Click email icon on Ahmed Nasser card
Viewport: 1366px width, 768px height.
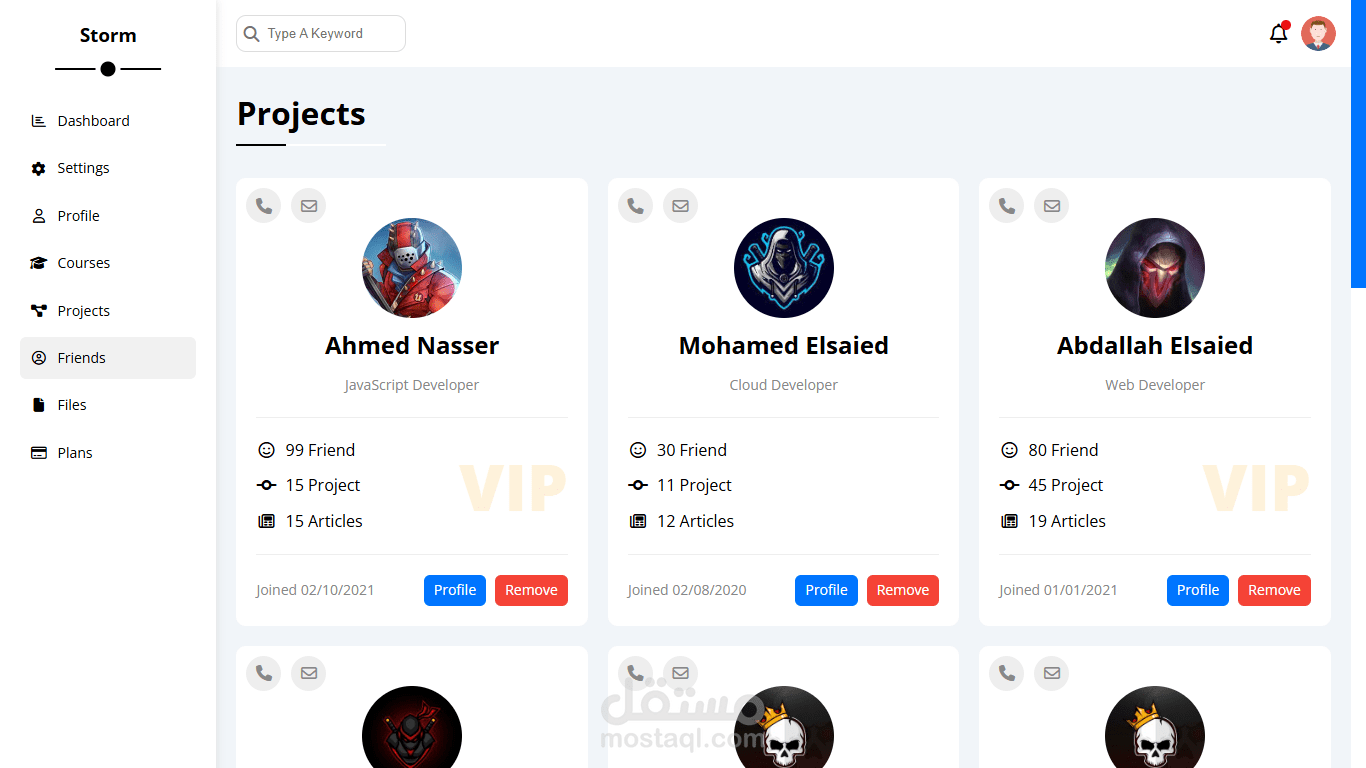(309, 206)
